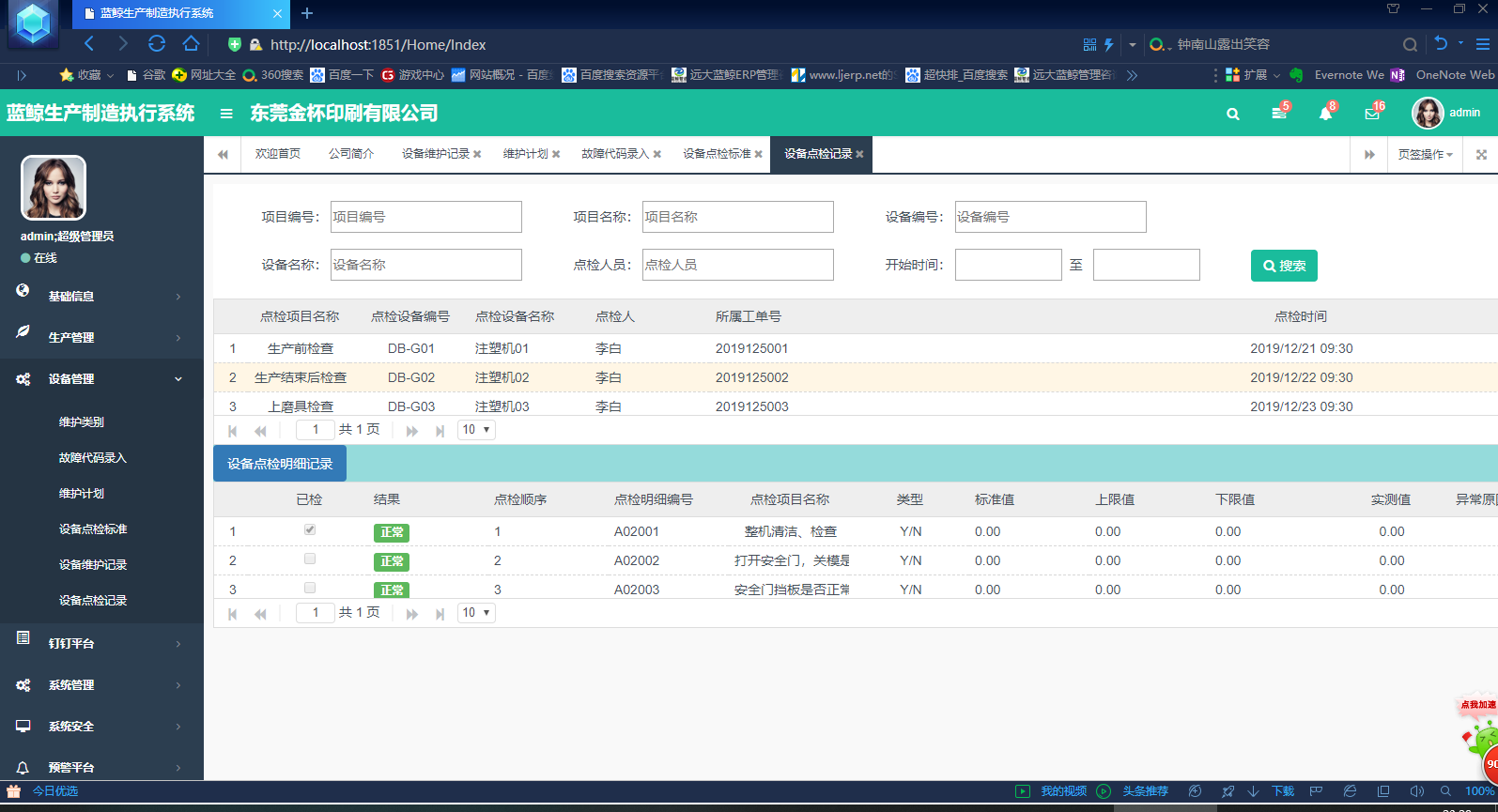Viewport: 1498px width, 812px height.
Task: Toggle sidebar with hamburger menu icon
Action: pyautogui.click(x=226, y=114)
